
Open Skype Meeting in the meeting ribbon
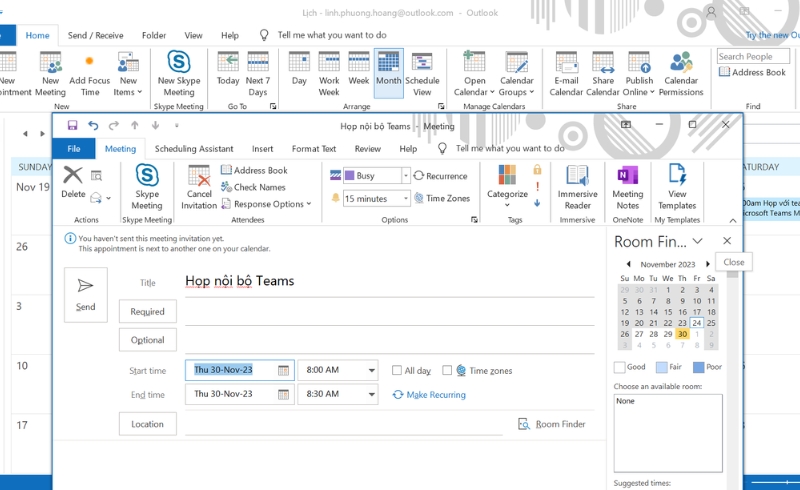point(147,187)
